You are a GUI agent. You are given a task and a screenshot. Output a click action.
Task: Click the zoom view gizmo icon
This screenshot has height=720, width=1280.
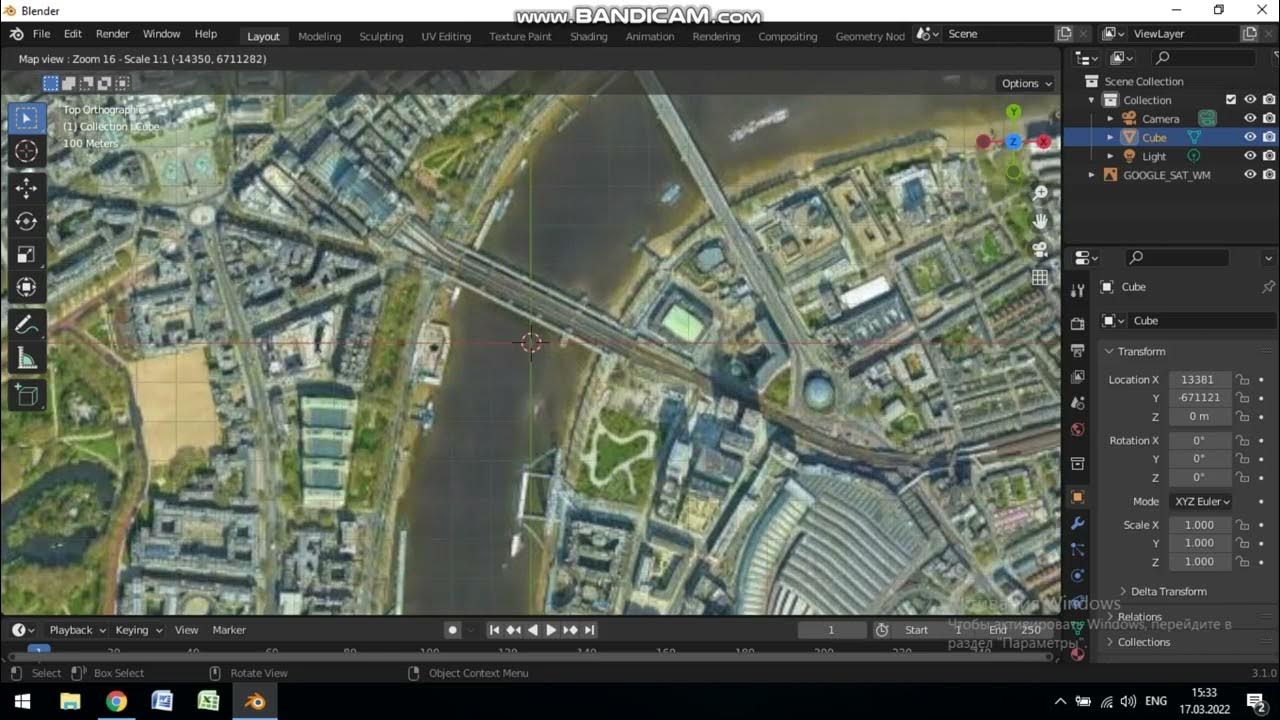point(1040,193)
